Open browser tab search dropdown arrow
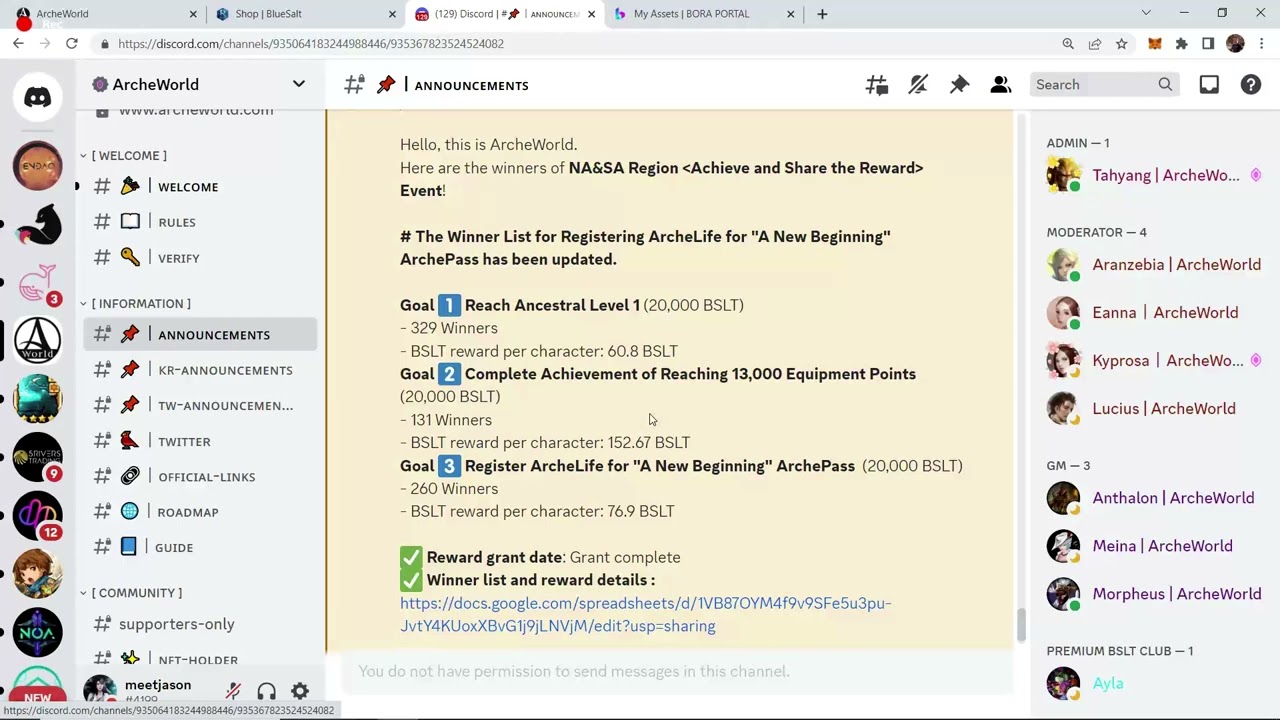The height and width of the screenshot is (720, 1280). tap(1146, 14)
